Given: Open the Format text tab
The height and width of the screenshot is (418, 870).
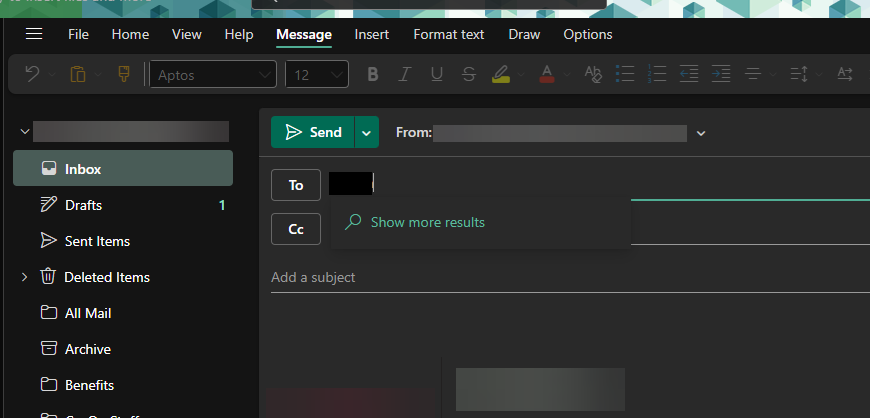Looking at the screenshot, I should coord(448,34).
